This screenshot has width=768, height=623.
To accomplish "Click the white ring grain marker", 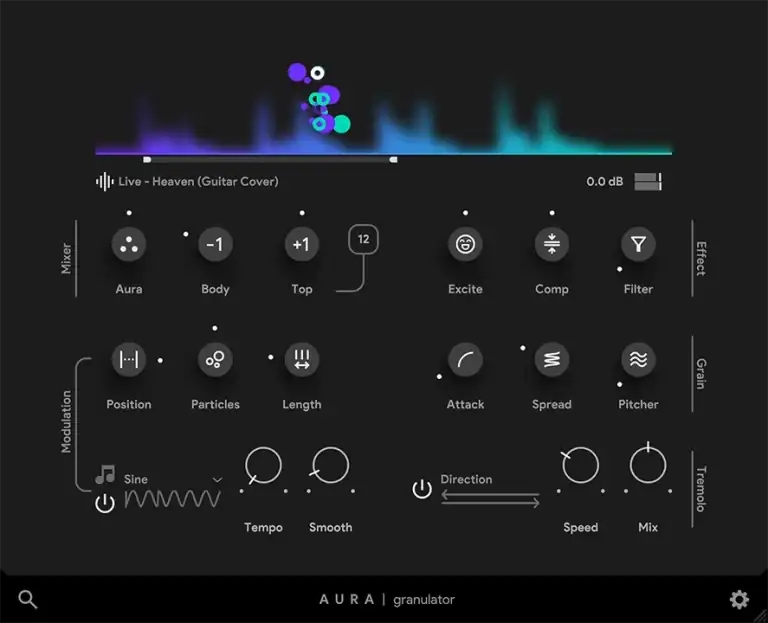I will point(317,73).
